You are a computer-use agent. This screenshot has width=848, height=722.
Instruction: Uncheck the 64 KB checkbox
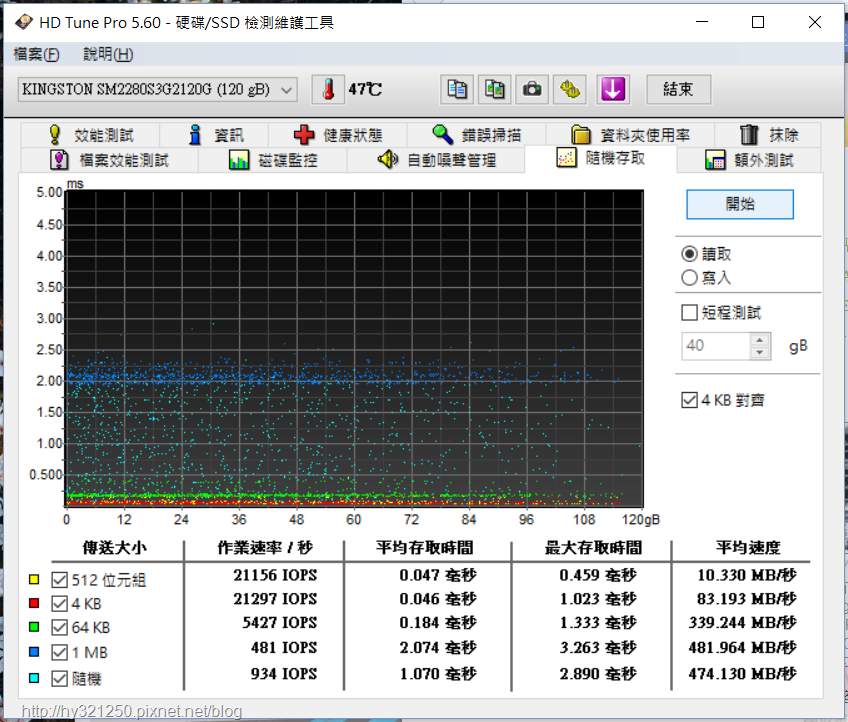point(59,627)
